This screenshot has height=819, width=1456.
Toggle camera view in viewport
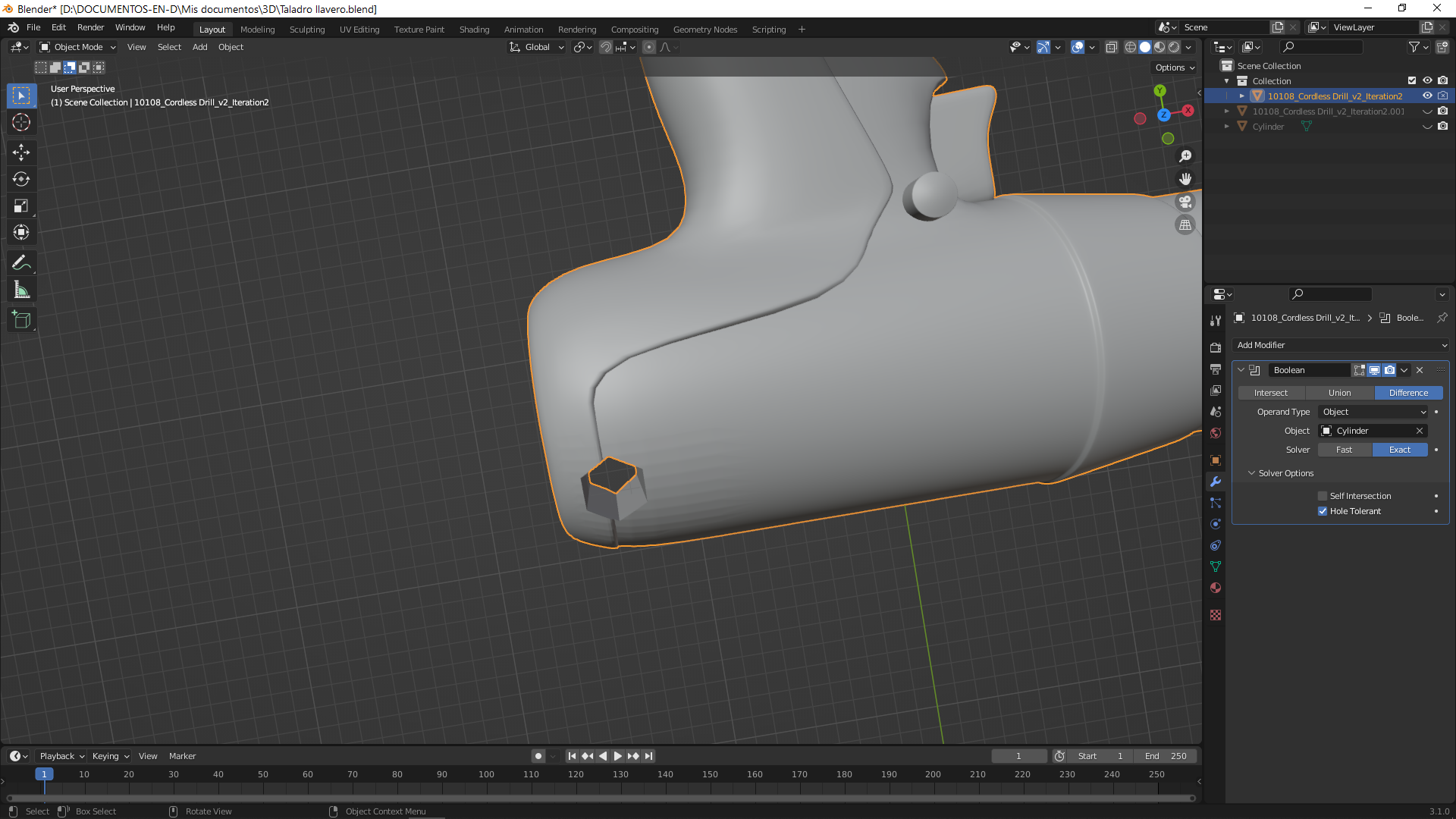(1185, 202)
